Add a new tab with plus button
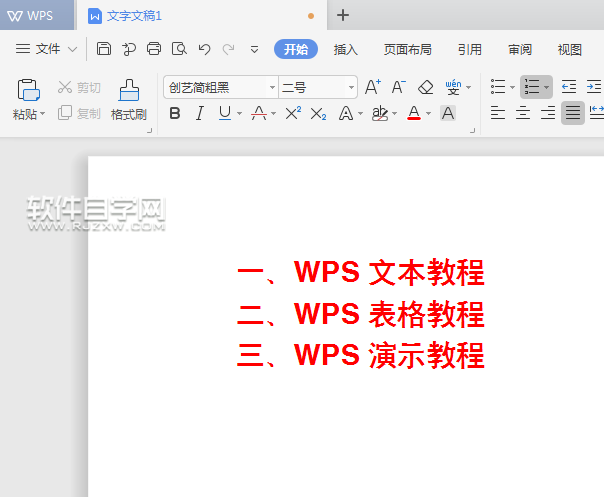Viewport: 604px width, 497px height. tap(342, 15)
